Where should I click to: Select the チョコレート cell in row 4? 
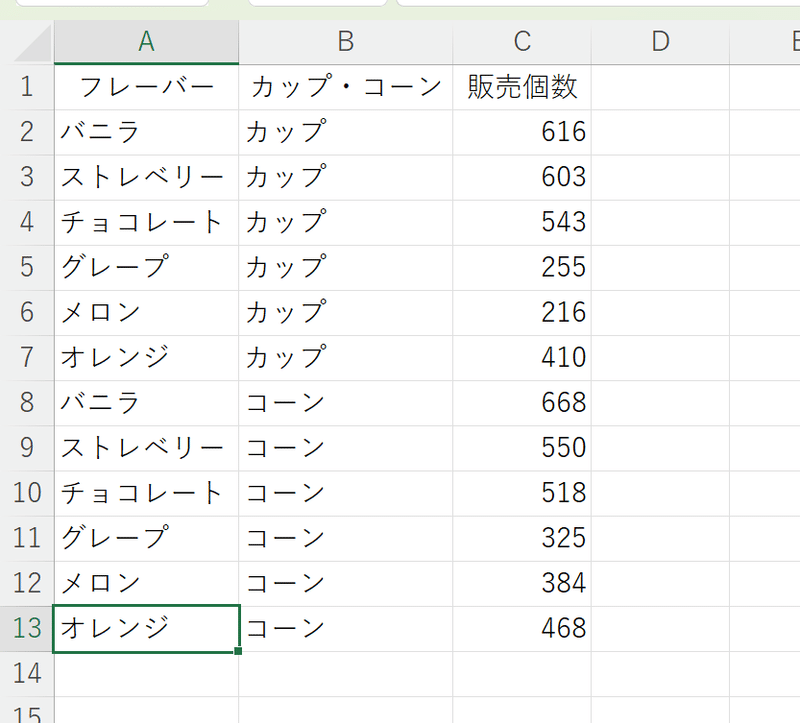(x=146, y=222)
